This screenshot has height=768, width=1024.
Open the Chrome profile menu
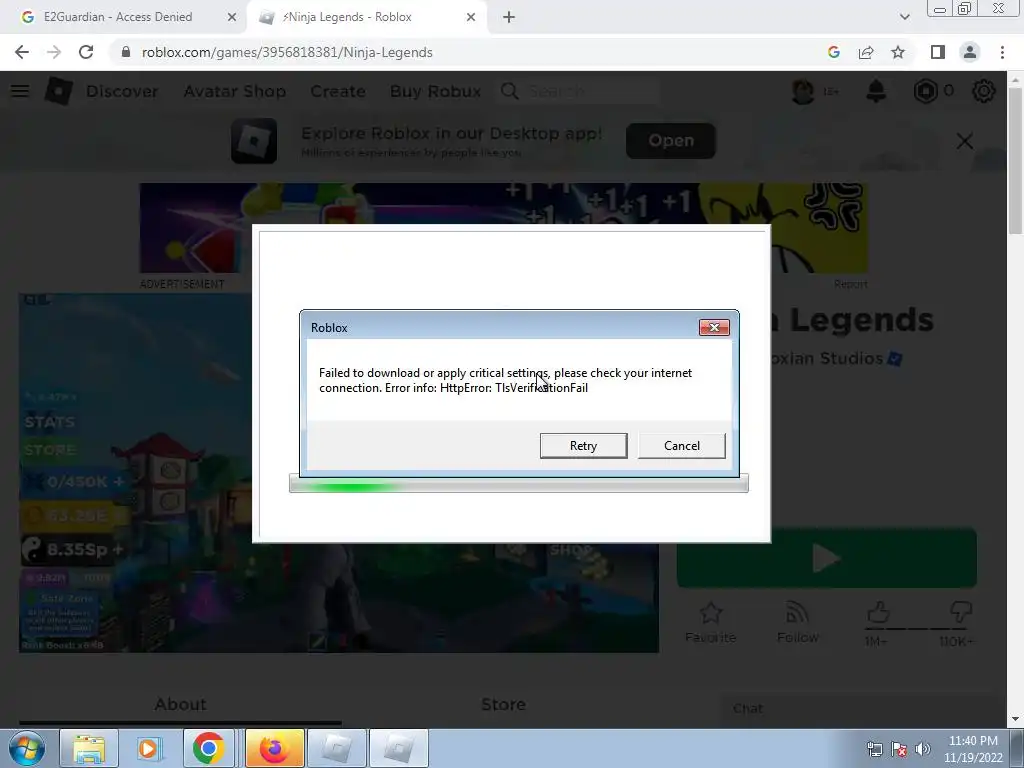point(970,52)
